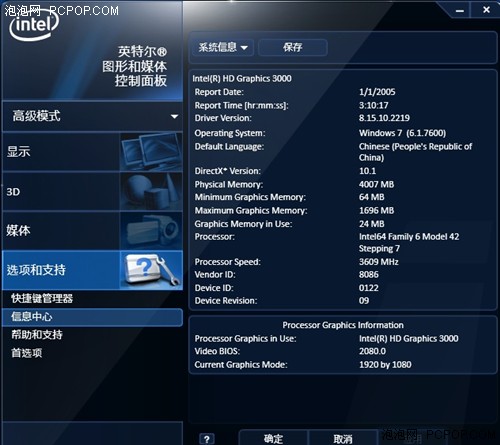Open help with the question mark button
This screenshot has height=445, width=500.
[207, 439]
